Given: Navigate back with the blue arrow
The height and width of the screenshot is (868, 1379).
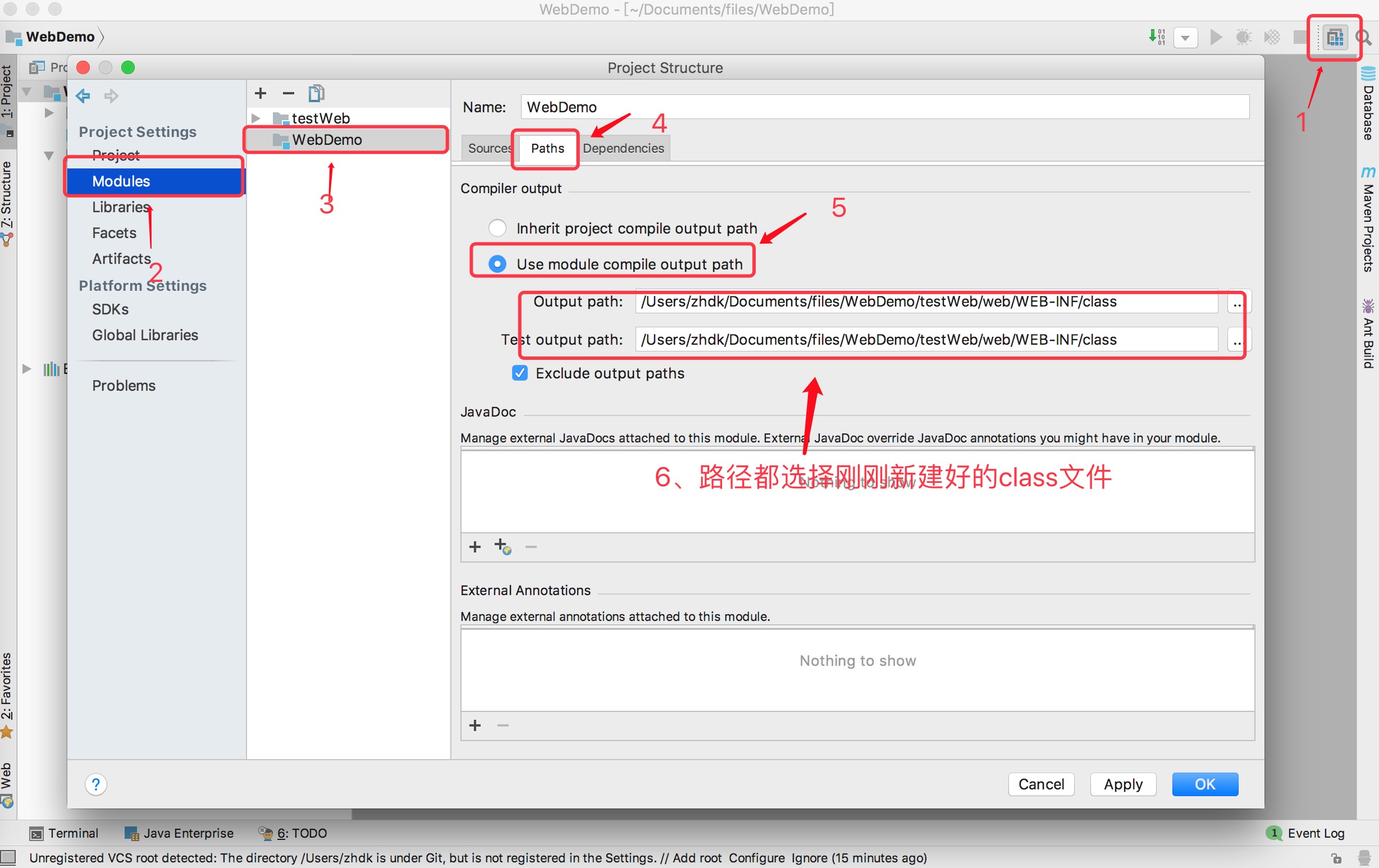Looking at the screenshot, I should [83, 95].
